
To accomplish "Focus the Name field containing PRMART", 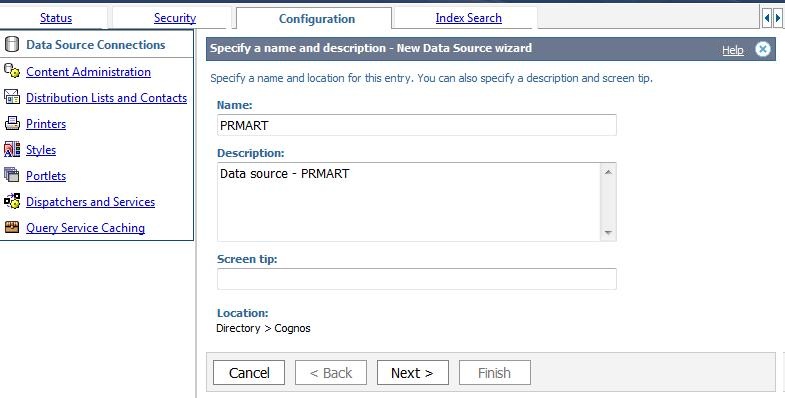I will pos(417,125).
